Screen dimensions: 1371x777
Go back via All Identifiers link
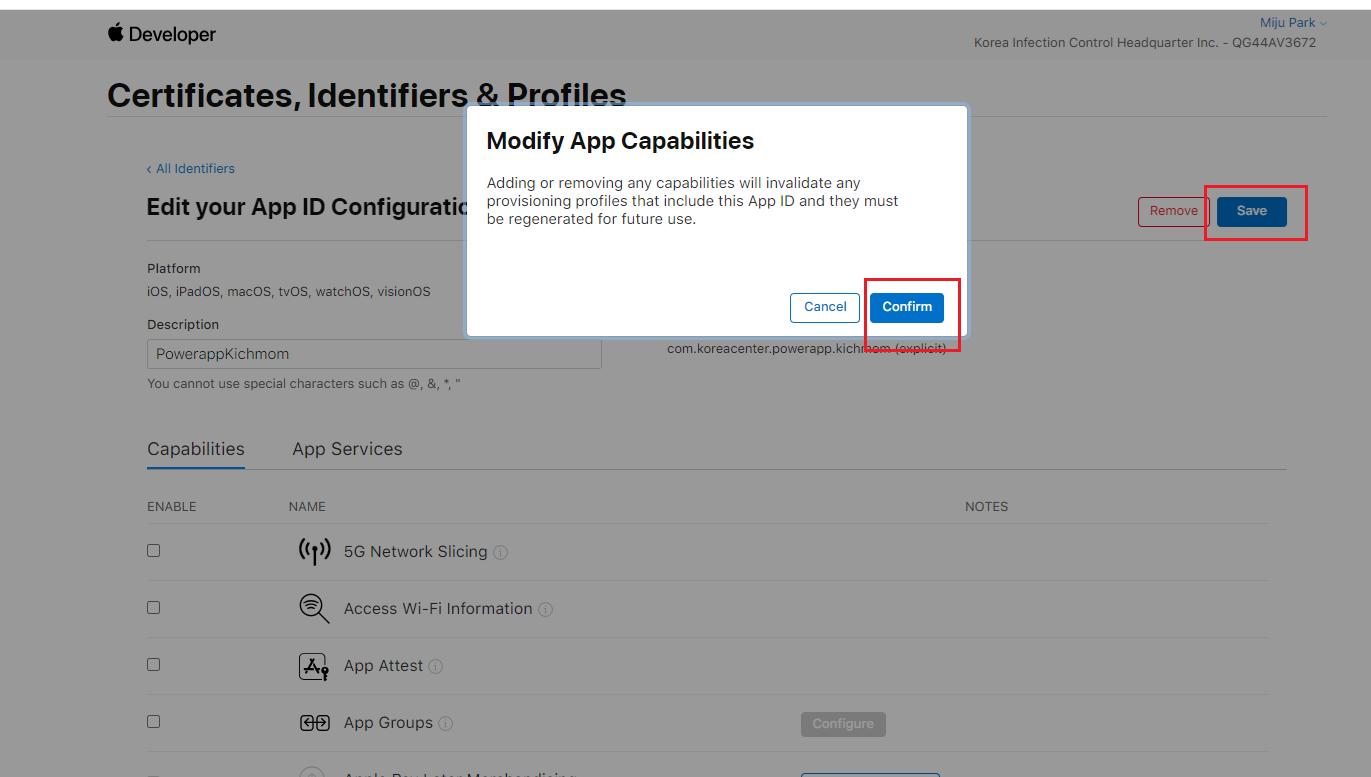[x=191, y=169]
